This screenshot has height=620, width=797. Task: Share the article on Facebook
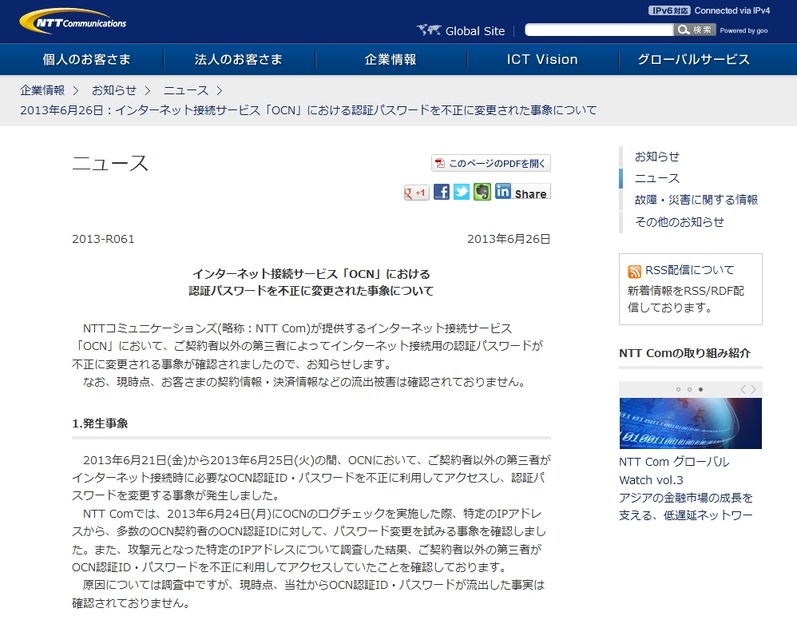(441, 192)
